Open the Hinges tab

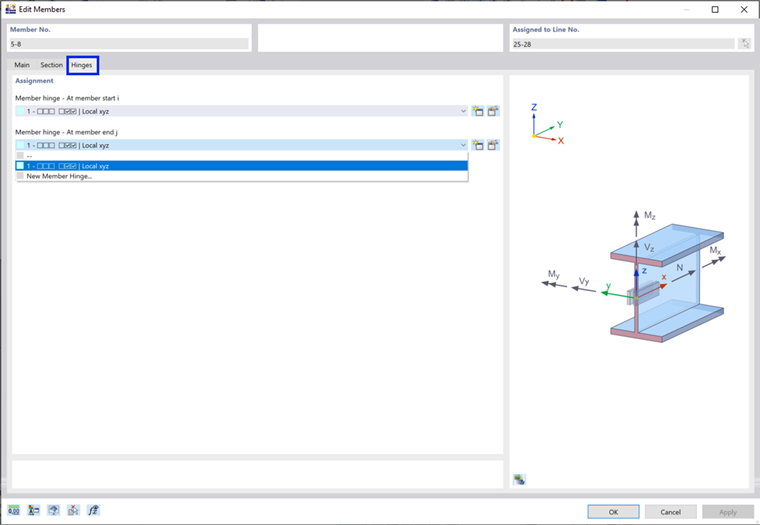[81, 65]
